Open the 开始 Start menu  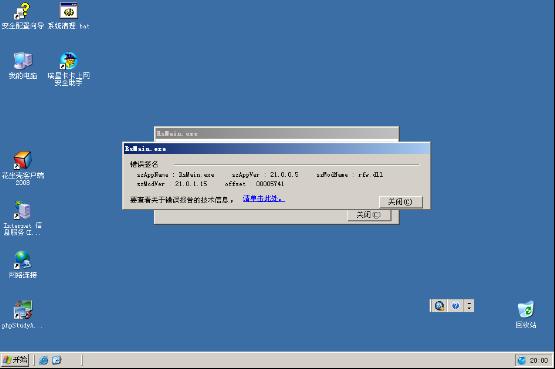(x=15, y=360)
